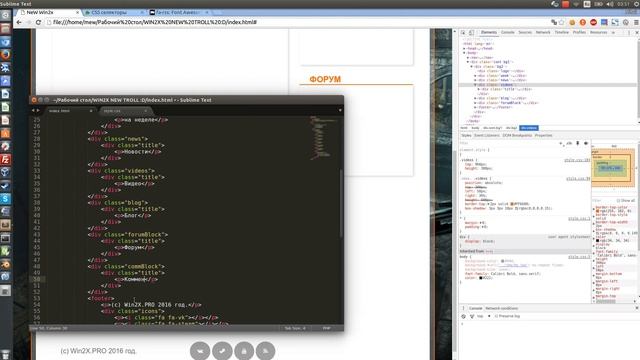The image size is (640, 360).
Task: Open the DevTools Profiles tab
Action: [579, 32]
